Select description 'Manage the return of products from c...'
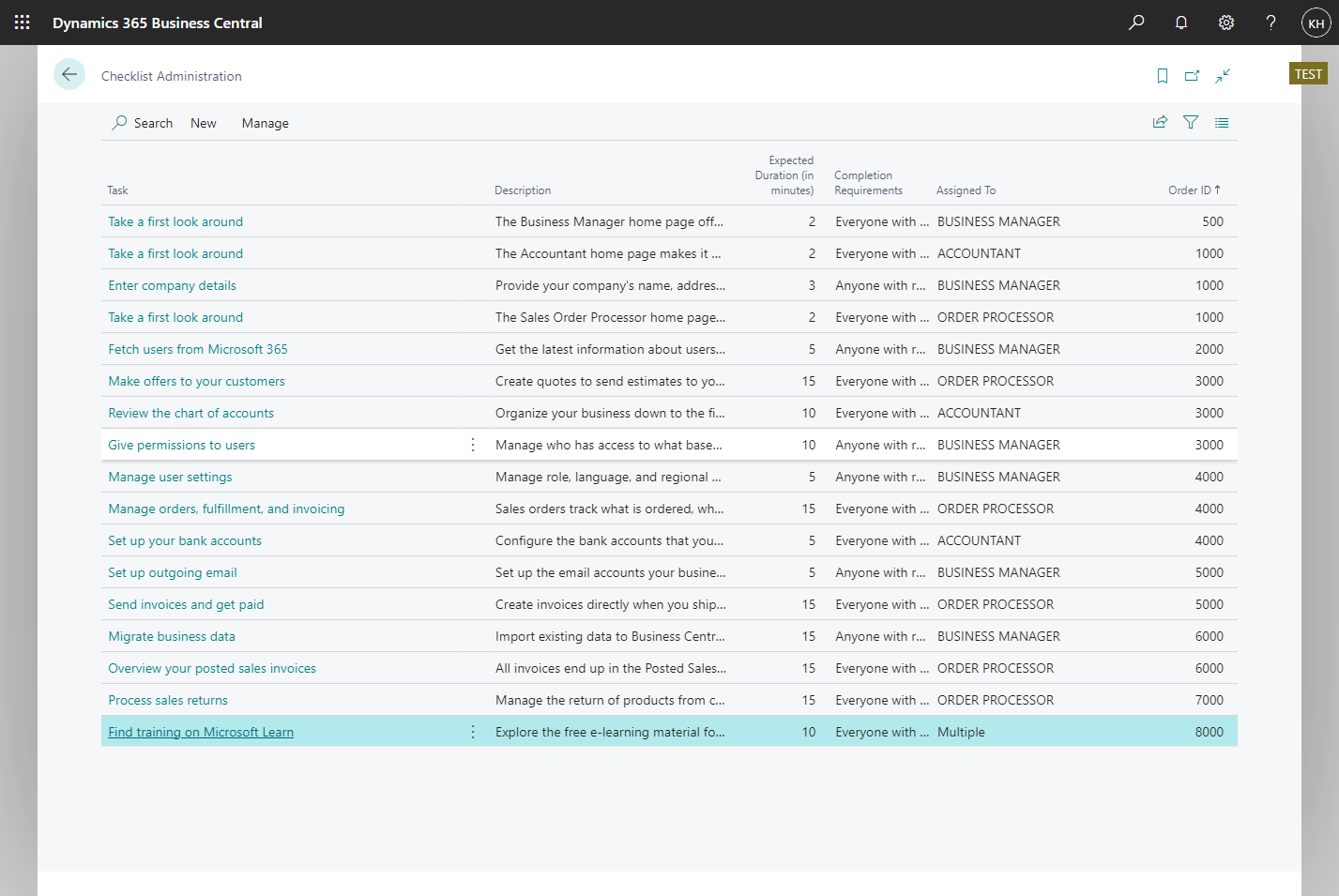Screen dimensions: 1339x896 610,700
